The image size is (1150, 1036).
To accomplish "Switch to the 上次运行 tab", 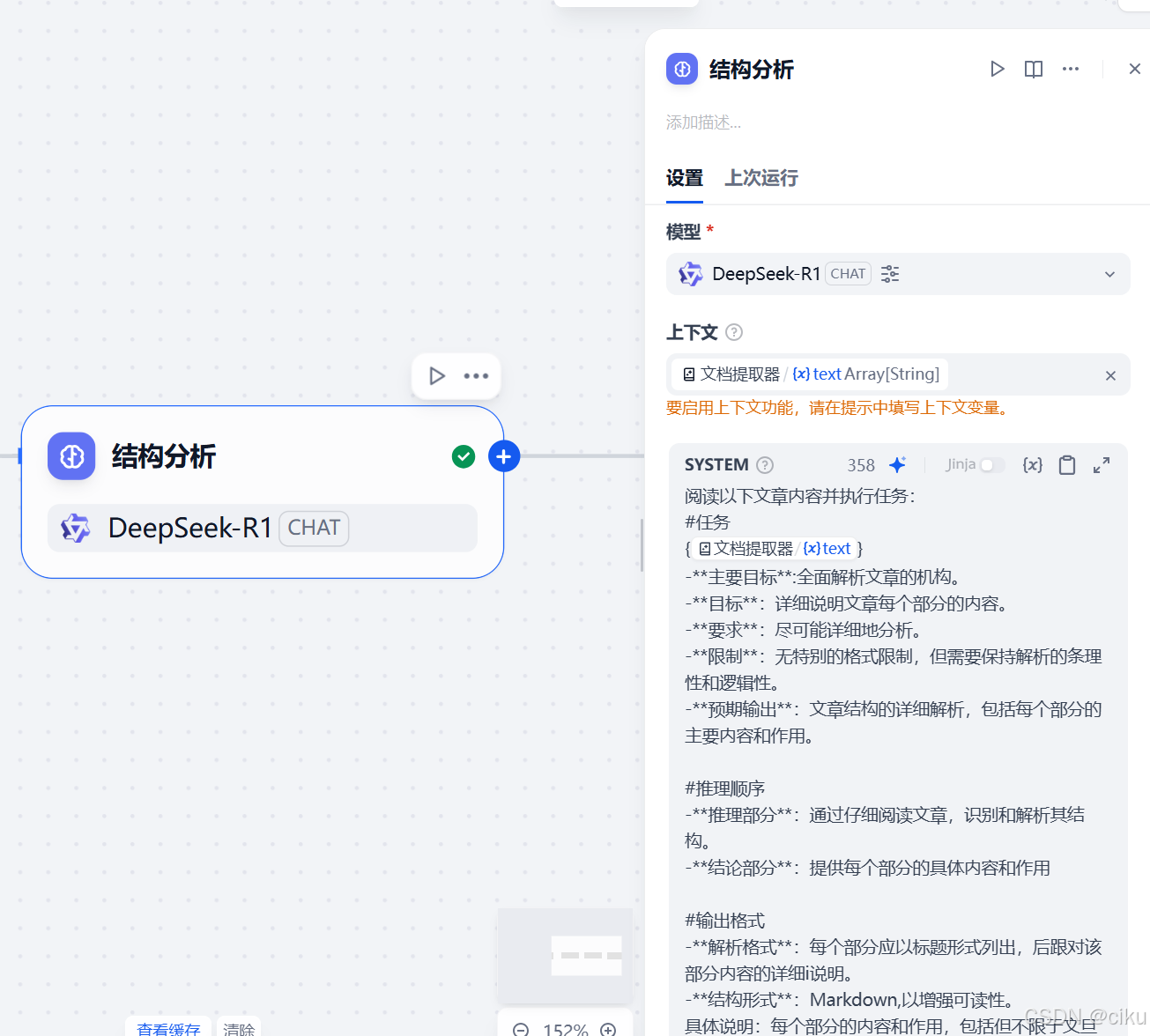I will tap(760, 178).
